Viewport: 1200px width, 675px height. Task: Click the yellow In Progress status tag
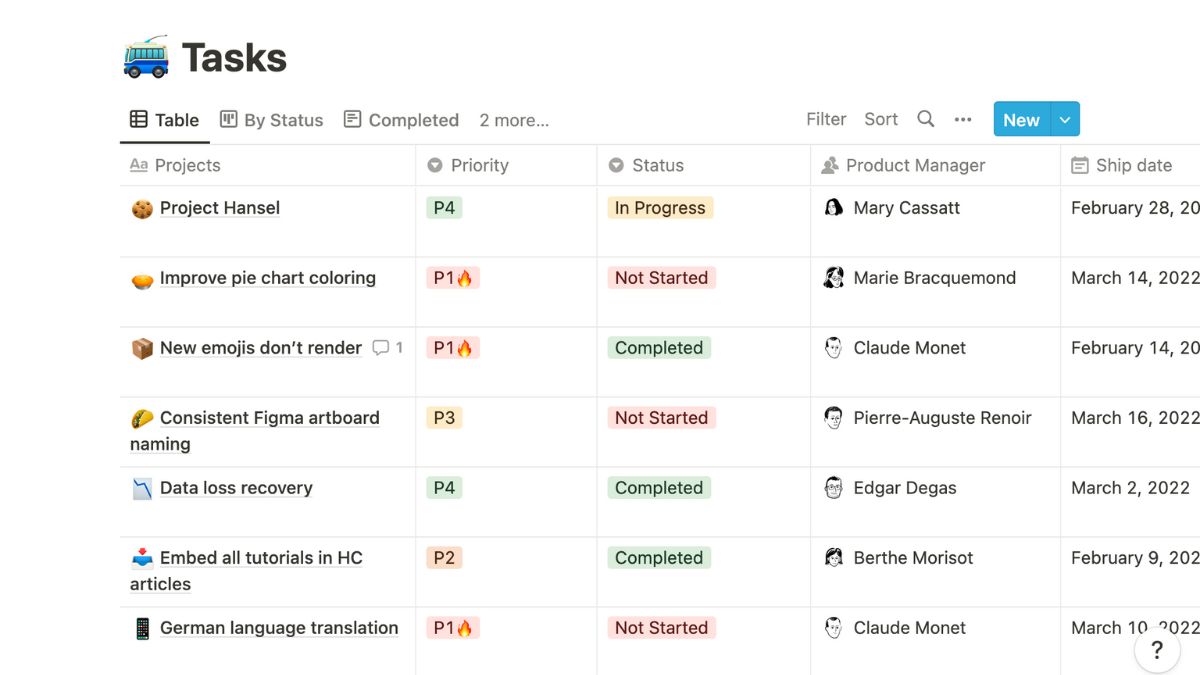(660, 208)
